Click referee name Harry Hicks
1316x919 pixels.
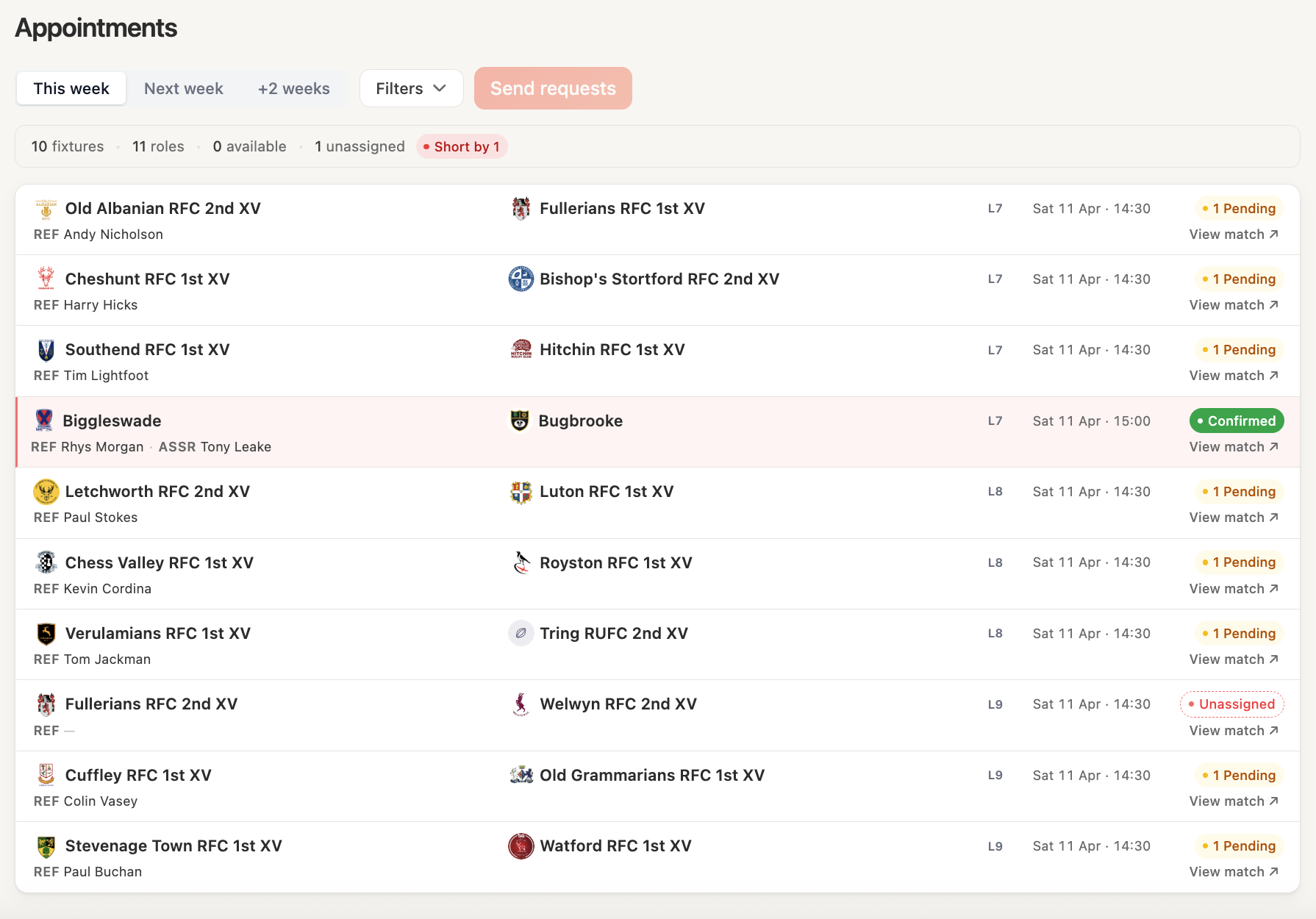point(101,305)
